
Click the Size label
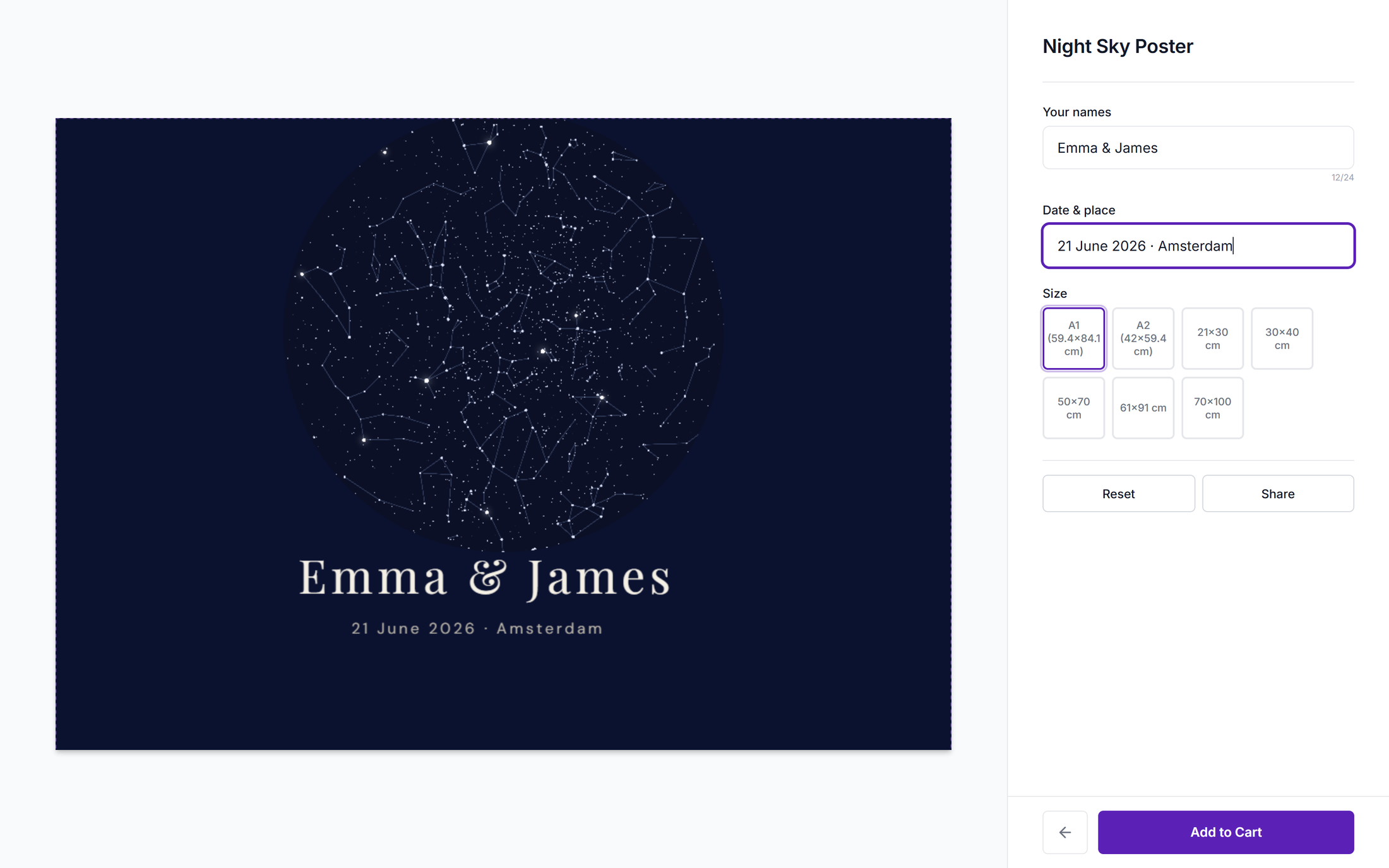[1054, 294]
